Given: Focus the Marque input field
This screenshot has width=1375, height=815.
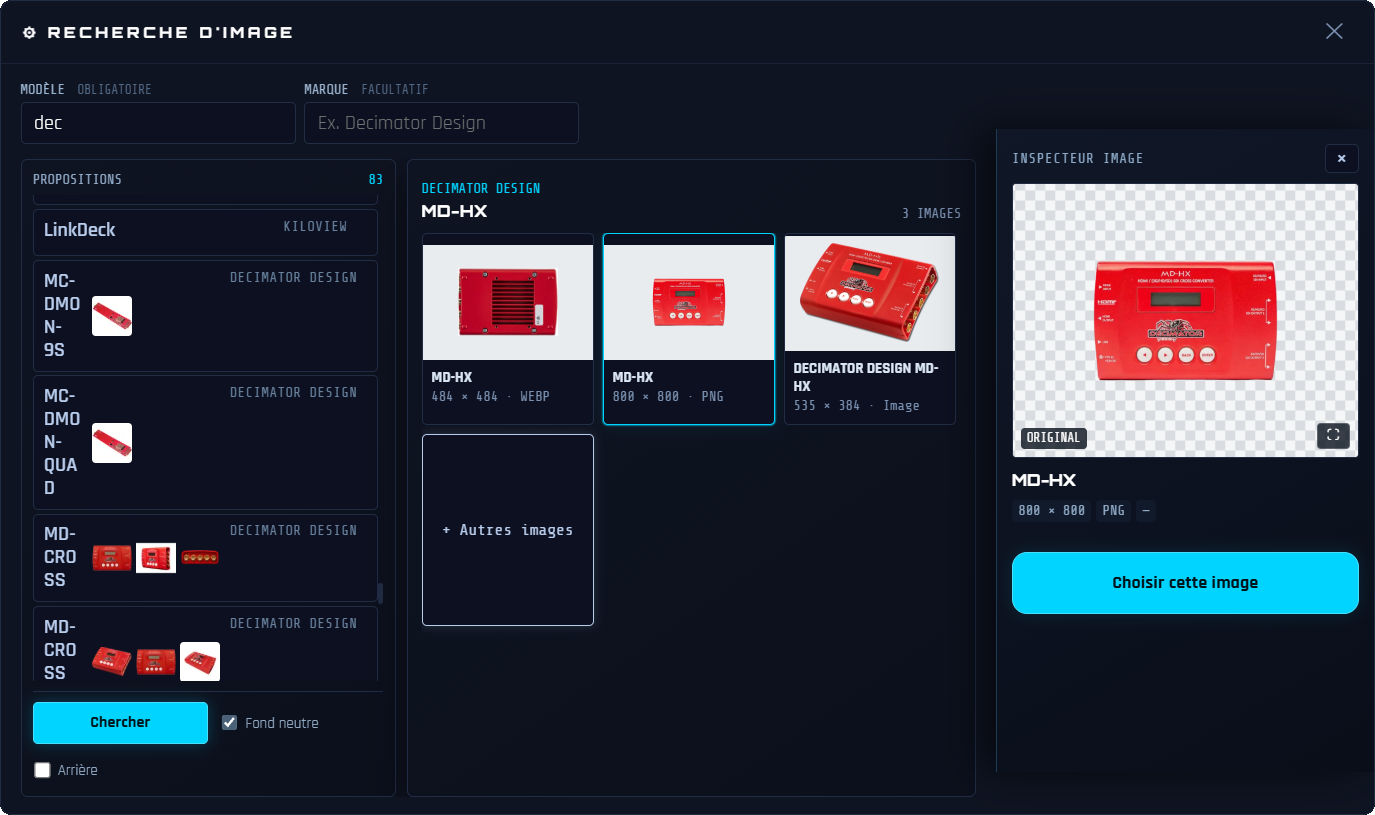Looking at the screenshot, I should click(x=441, y=123).
